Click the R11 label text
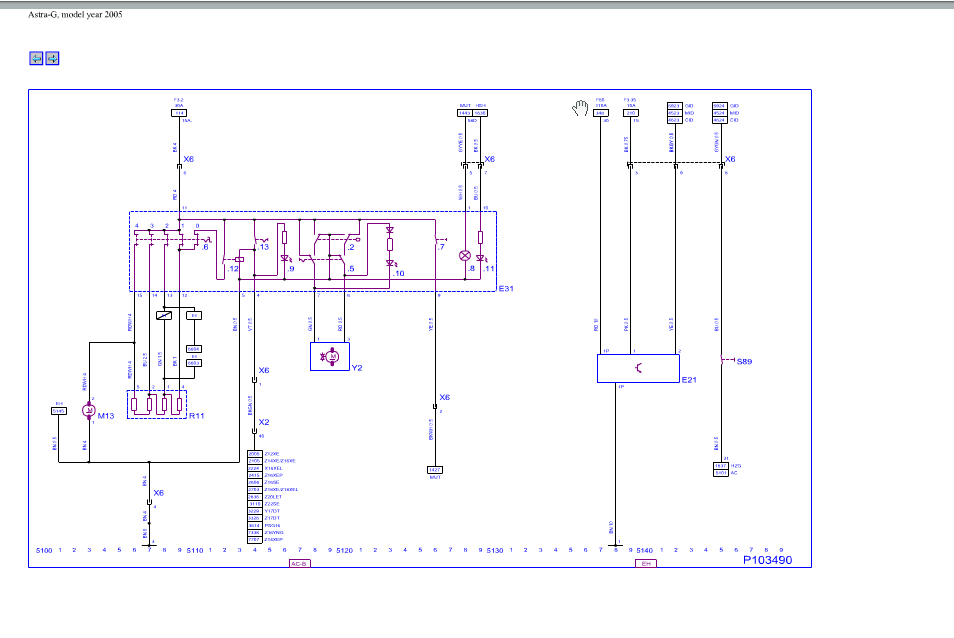Image resolution: width=954 pixels, height=638 pixels. (x=197, y=416)
